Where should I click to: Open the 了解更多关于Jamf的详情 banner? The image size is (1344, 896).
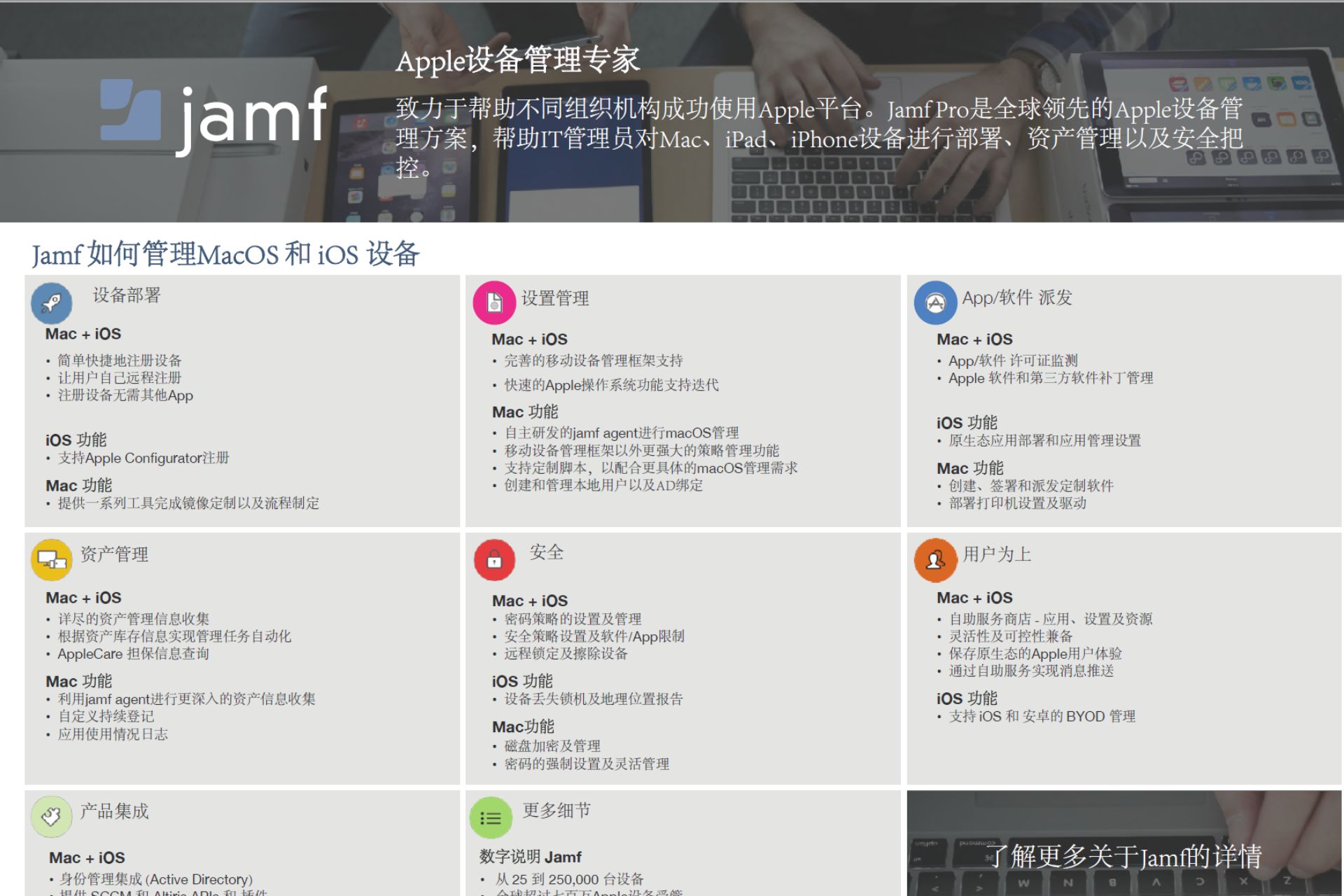point(1124,843)
